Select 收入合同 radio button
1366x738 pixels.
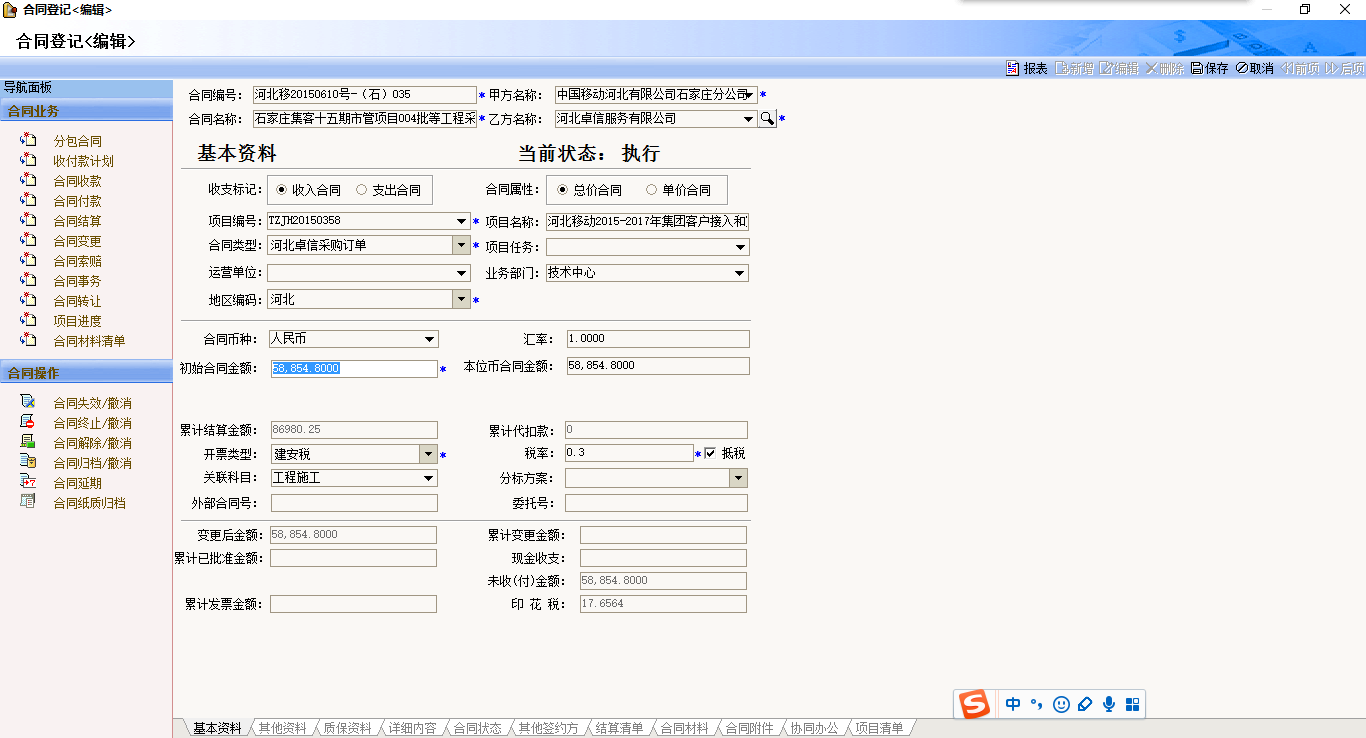pos(282,190)
